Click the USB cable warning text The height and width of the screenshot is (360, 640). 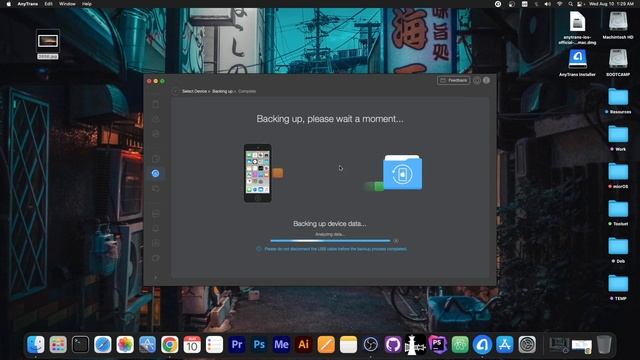[x=336, y=249]
